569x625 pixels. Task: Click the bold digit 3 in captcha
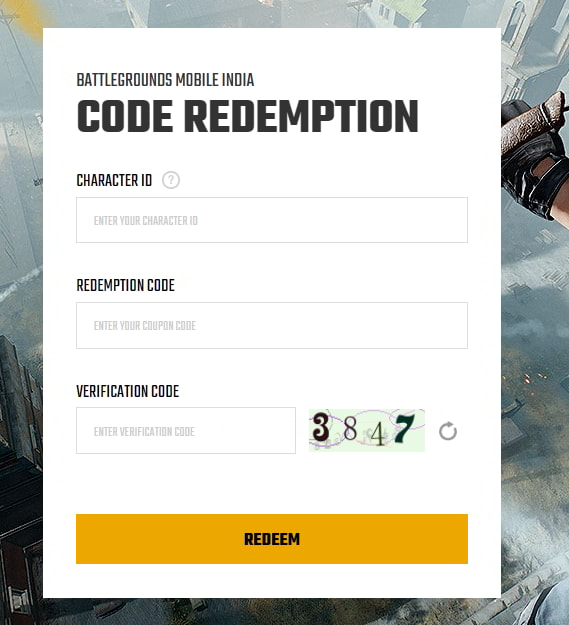point(321,427)
